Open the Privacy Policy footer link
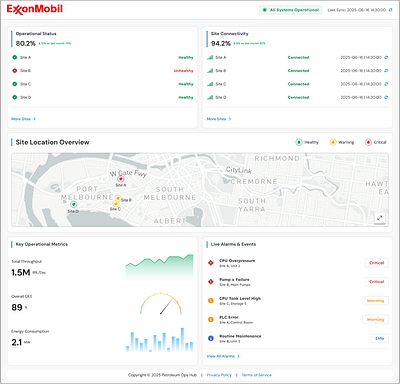This screenshot has height=384, width=400. click(219, 375)
